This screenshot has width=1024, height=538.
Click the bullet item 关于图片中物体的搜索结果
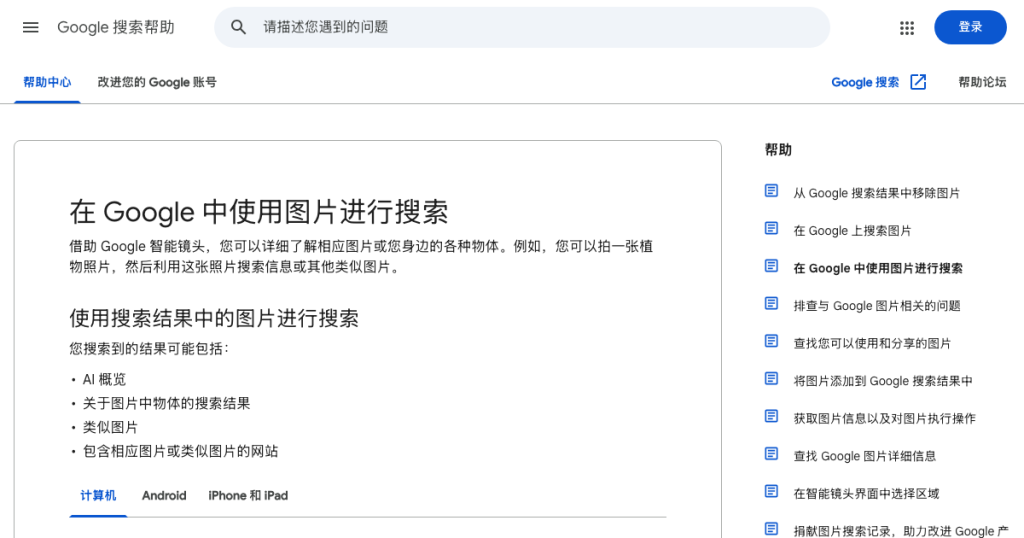coord(167,404)
